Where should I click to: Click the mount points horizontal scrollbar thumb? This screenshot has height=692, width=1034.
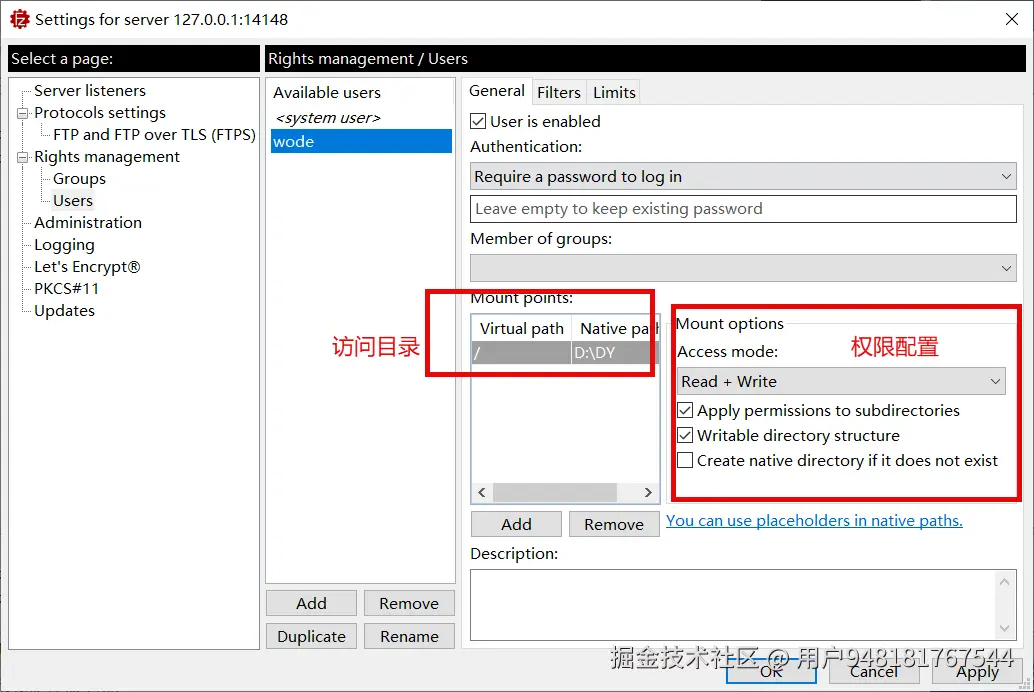tap(555, 493)
